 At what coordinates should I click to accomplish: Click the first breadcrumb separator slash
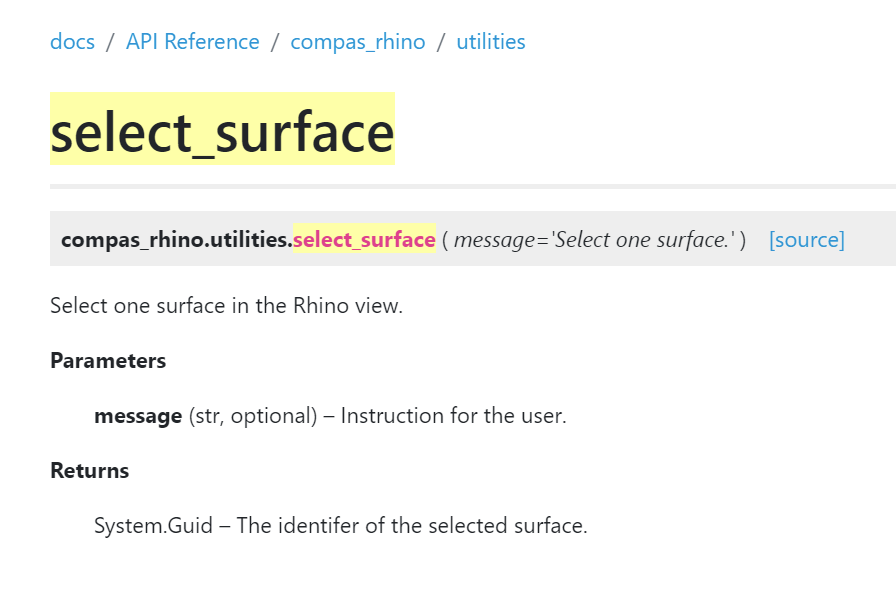pyautogui.click(x=109, y=41)
